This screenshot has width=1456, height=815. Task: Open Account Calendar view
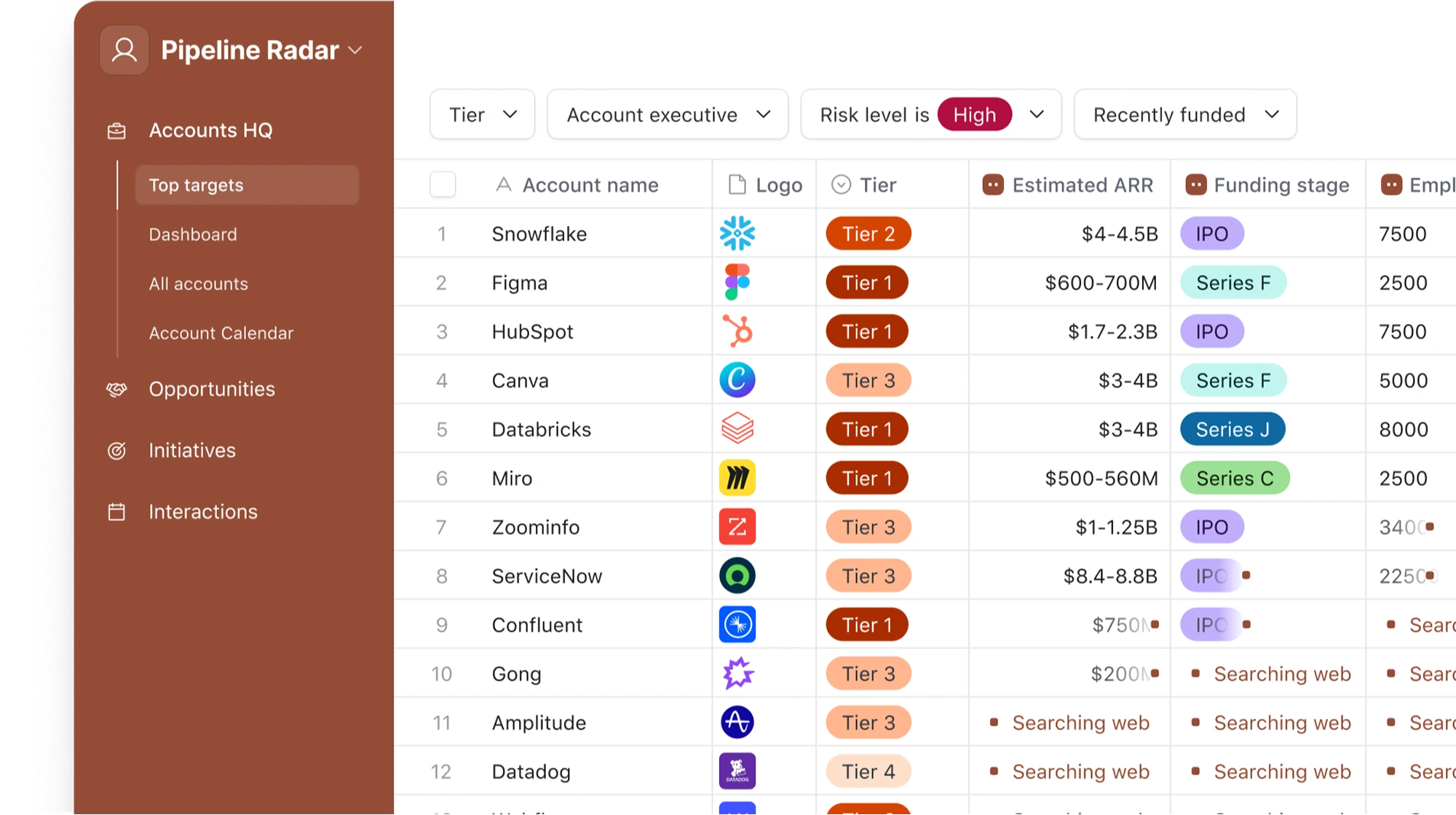(221, 333)
